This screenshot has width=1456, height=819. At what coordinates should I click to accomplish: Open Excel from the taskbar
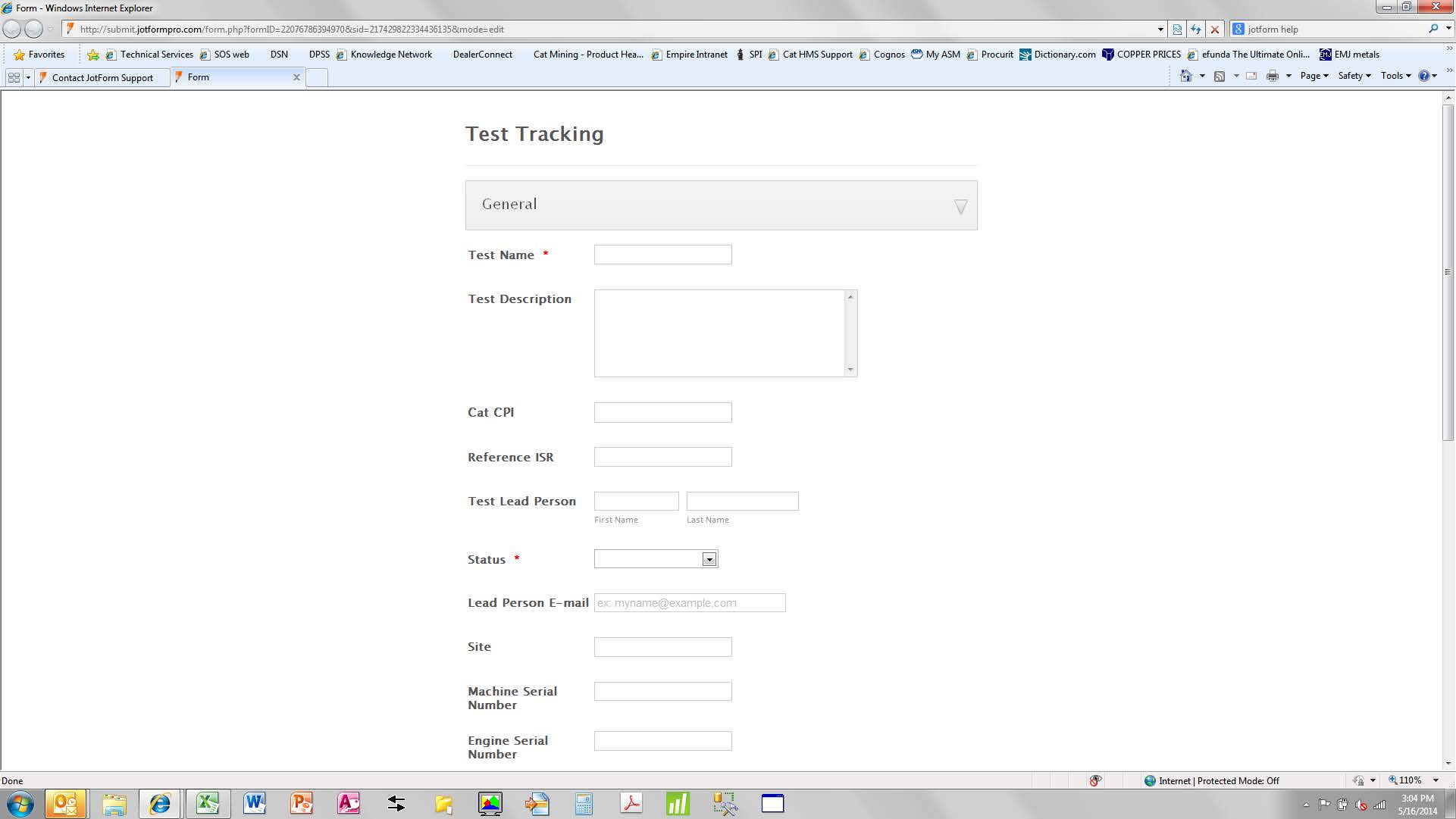click(207, 803)
